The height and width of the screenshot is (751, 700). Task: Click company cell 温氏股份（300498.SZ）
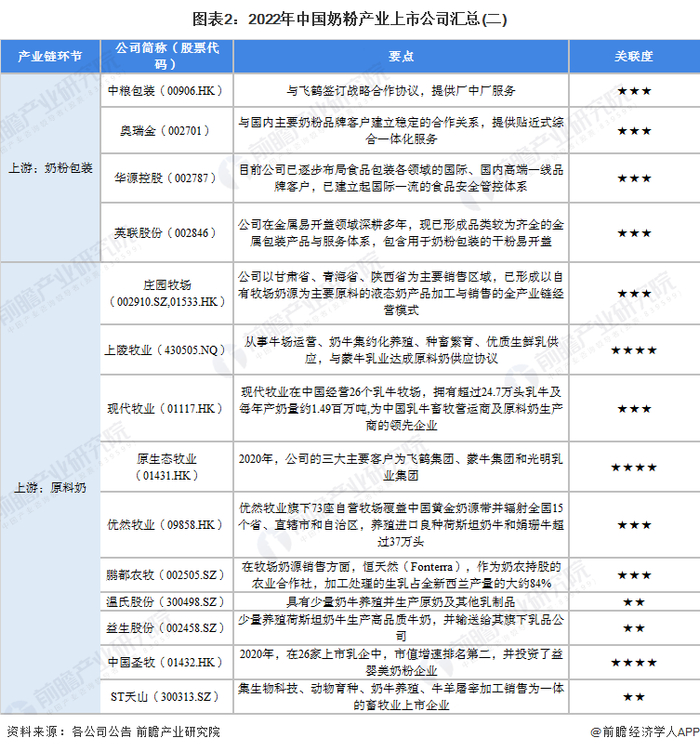167,602
